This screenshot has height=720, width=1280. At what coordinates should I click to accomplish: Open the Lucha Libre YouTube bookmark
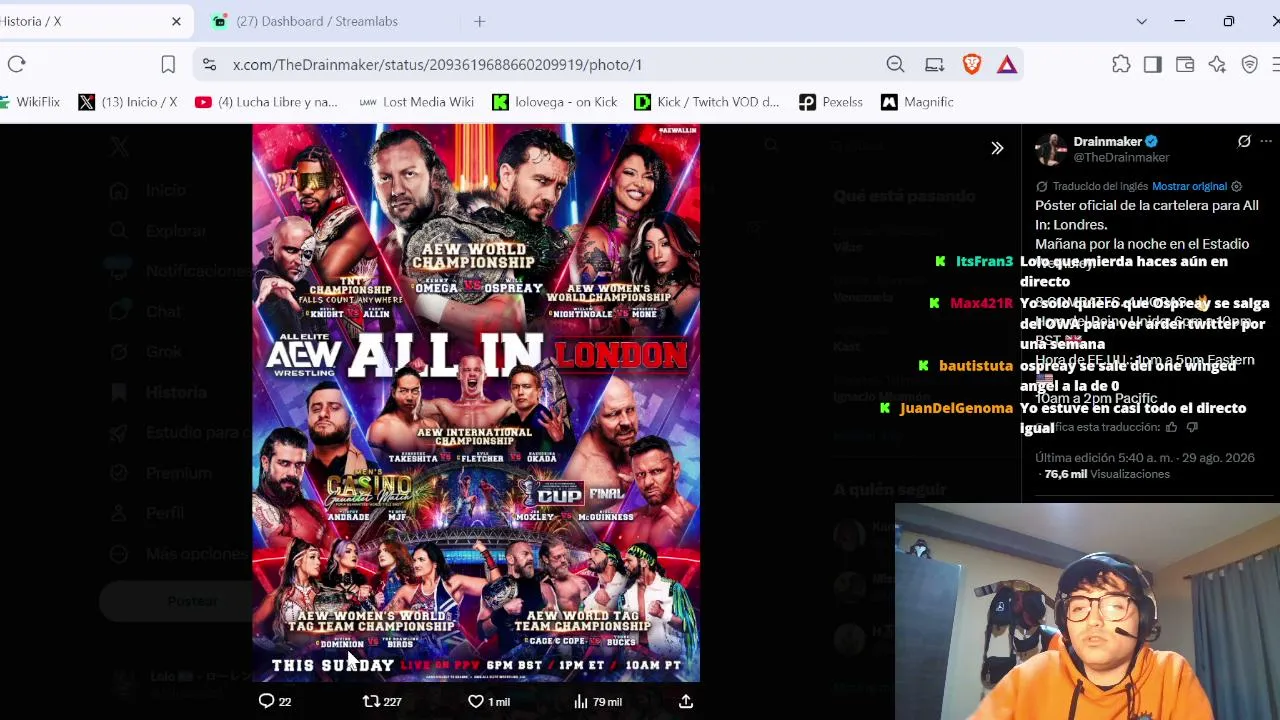click(266, 102)
